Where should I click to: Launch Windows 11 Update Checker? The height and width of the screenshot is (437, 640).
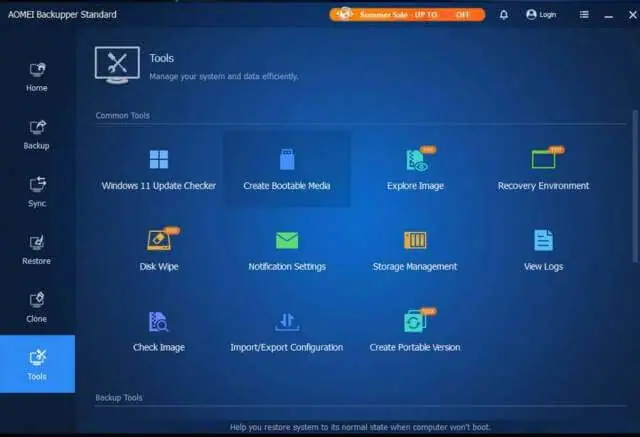159,169
